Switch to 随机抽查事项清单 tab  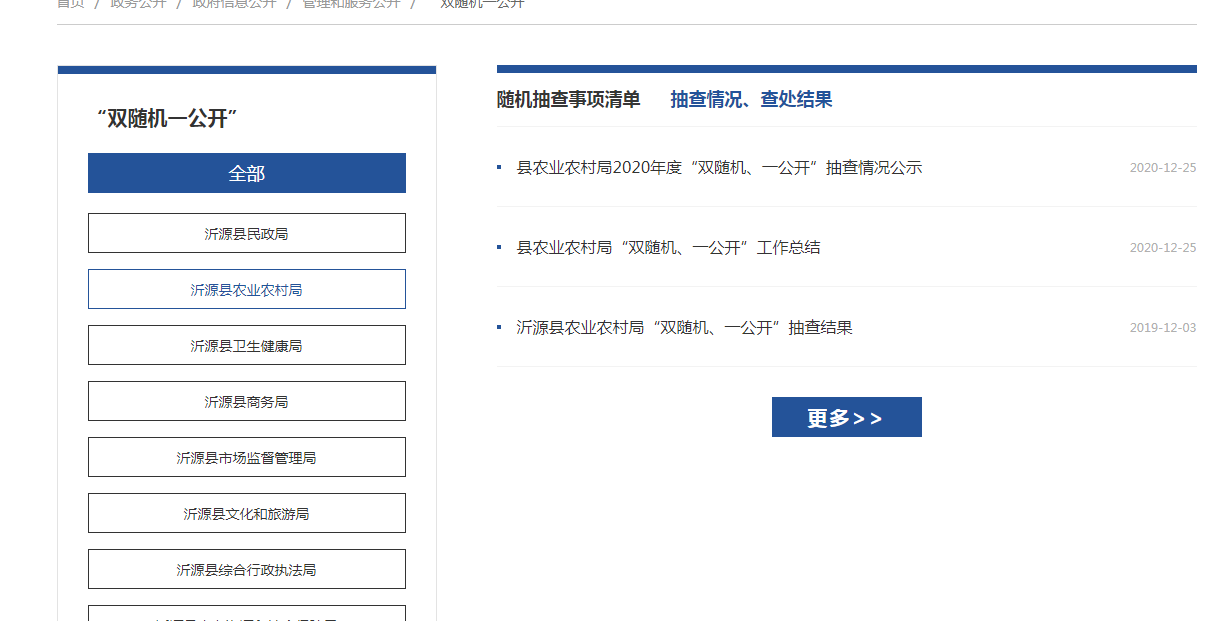tap(568, 99)
